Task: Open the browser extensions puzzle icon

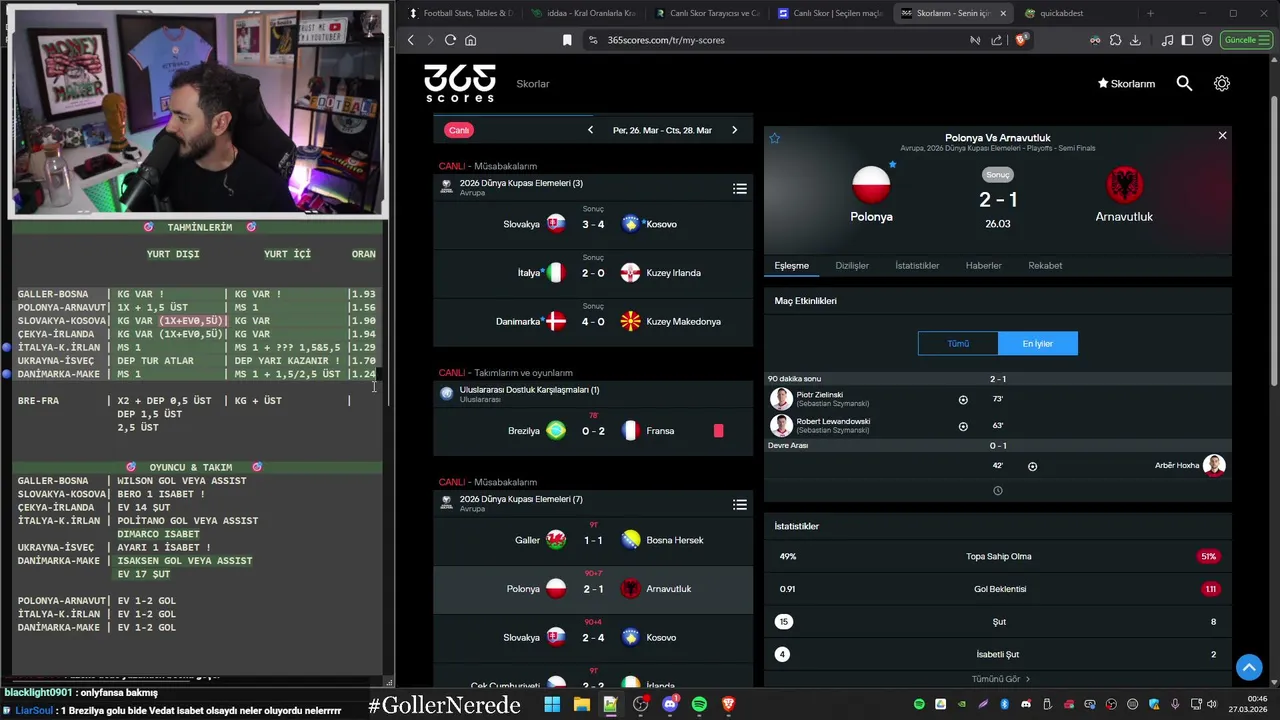Action: click(x=1115, y=40)
